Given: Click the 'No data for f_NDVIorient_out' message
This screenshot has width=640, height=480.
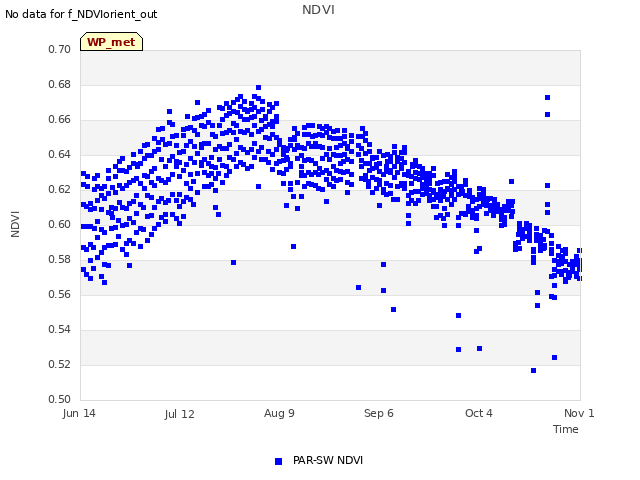Looking at the screenshot, I should (x=81, y=14).
